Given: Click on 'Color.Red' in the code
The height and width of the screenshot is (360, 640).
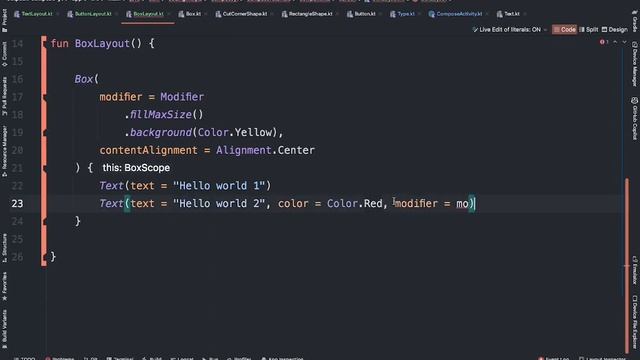Looking at the screenshot, I should pyautogui.click(x=355, y=204).
